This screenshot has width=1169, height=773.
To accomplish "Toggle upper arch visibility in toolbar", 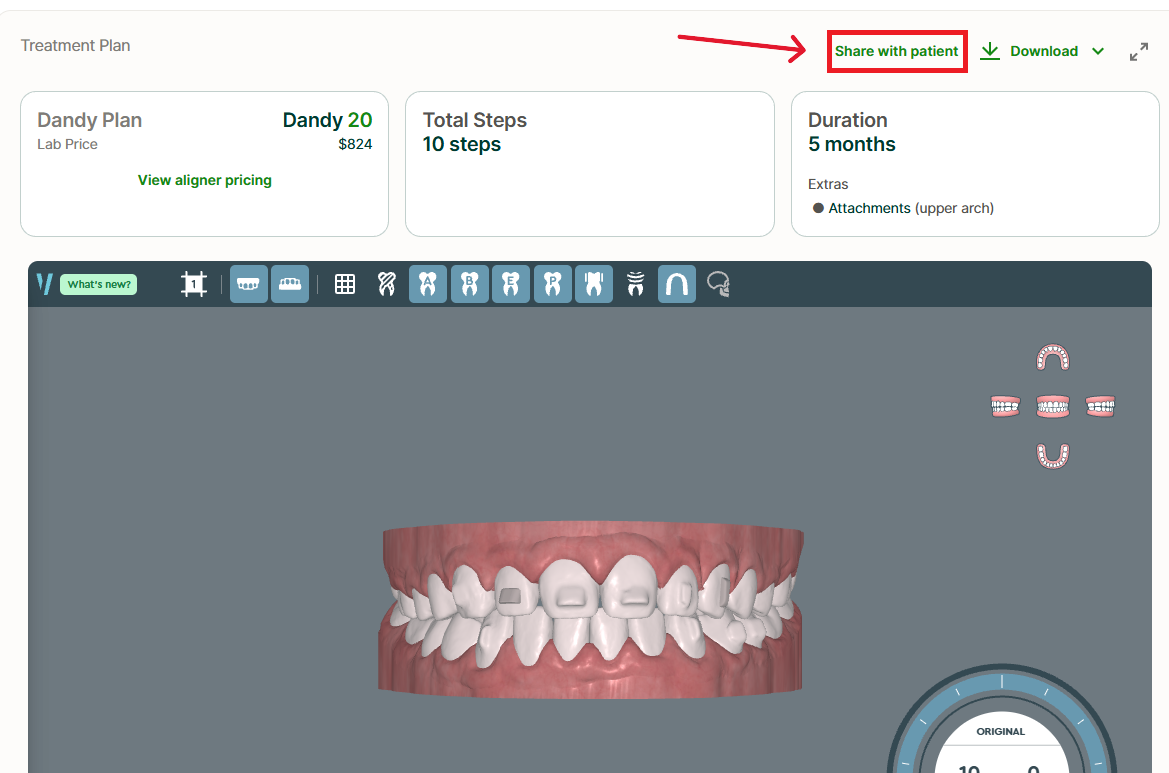I will [x=249, y=284].
